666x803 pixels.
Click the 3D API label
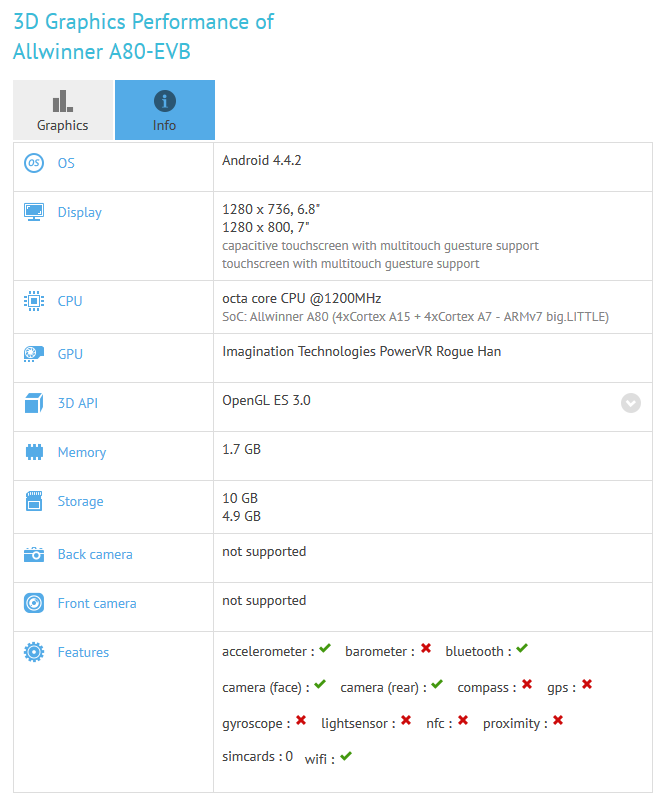pyautogui.click(x=78, y=404)
